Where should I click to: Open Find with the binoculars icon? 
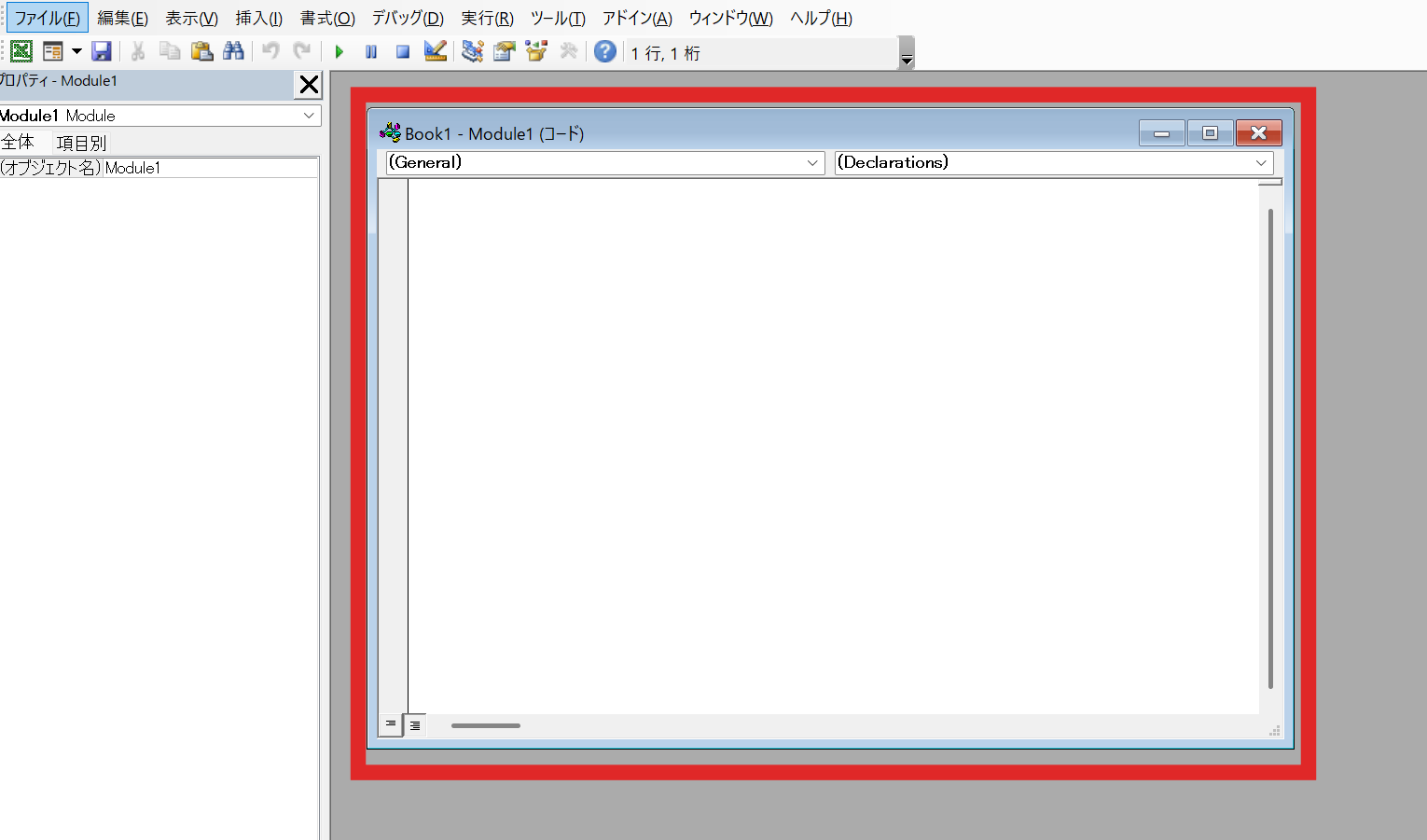tap(233, 51)
